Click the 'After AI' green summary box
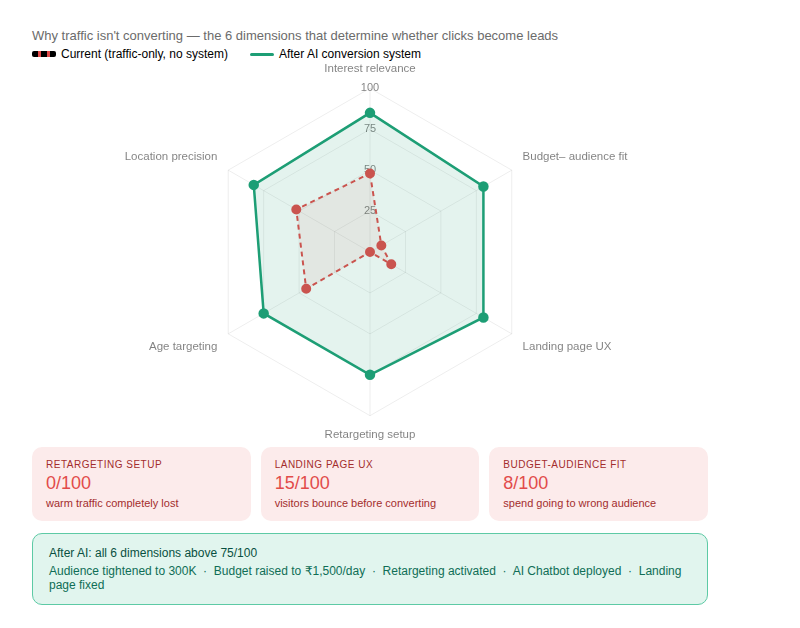The width and height of the screenshot is (800, 628). click(369, 569)
